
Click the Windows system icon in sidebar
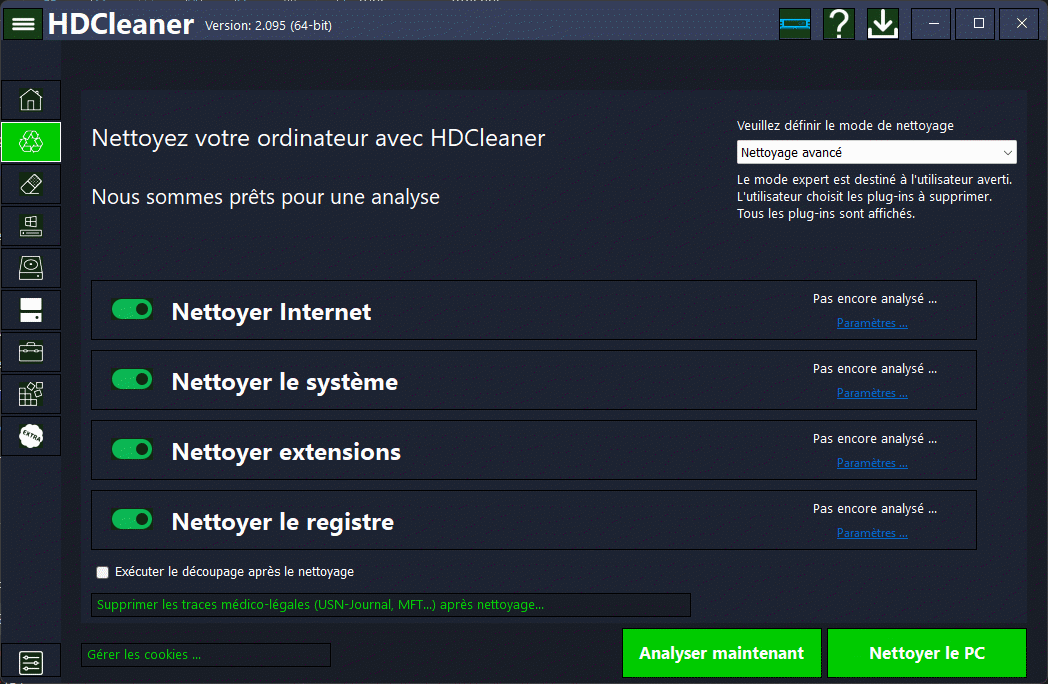(x=31, y=226)
